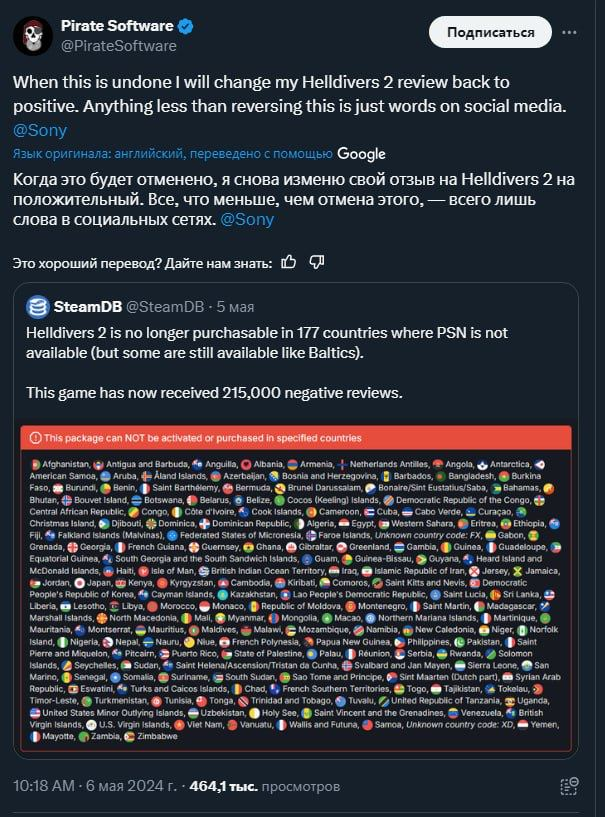The image size is (605, 817).
Task: Open the @Sony mention in the original text
Action: pos(40,130)
